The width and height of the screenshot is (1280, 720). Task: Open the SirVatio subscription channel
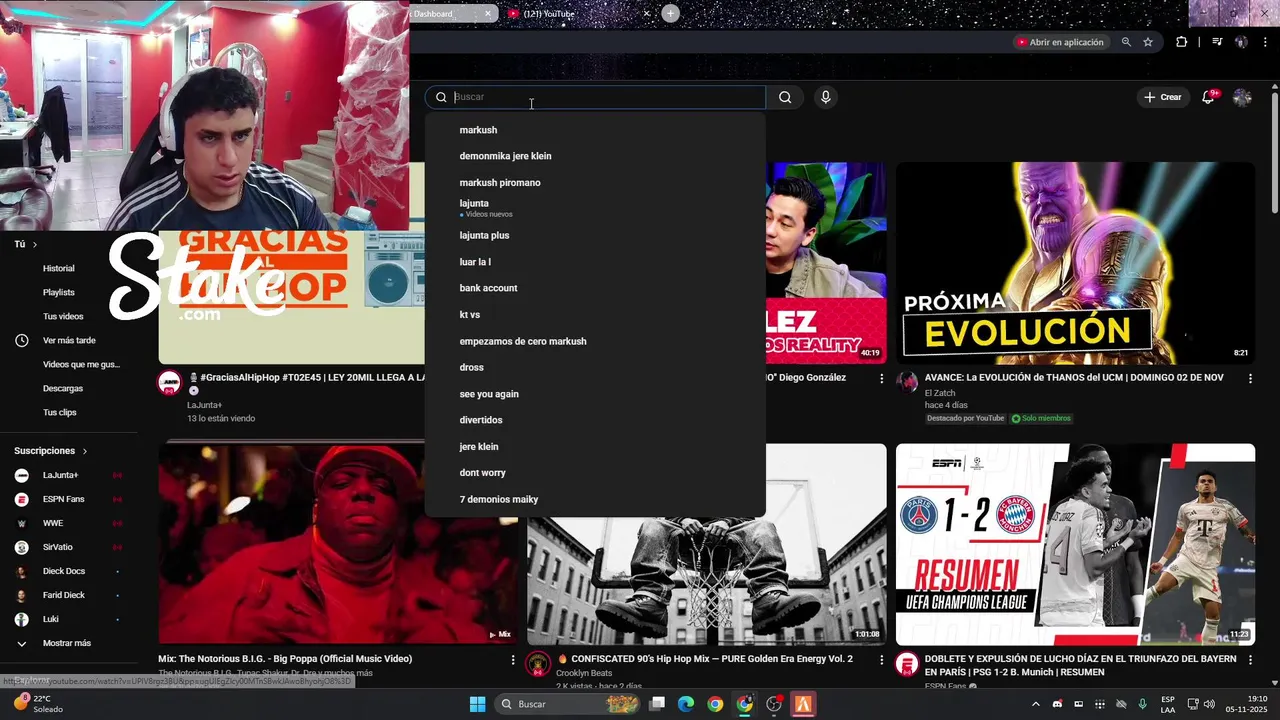coord(57,547)
